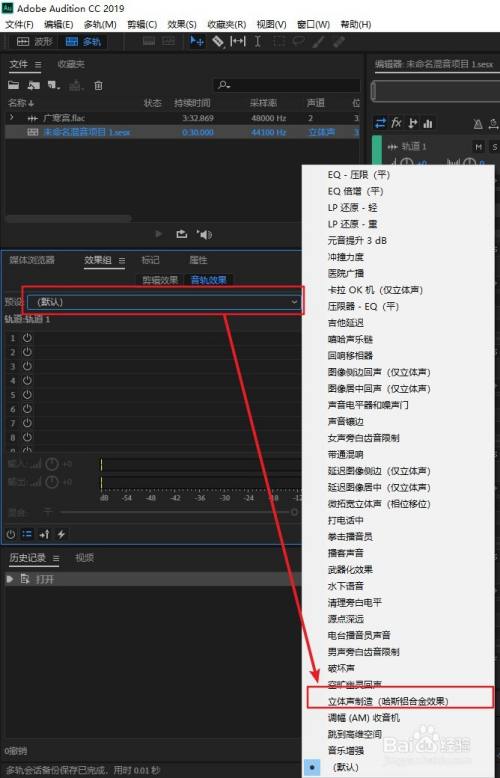Switch to Multitrack (多轨) editor view
This screenshot has height=778, width=500.
pyautogui.click(x=83, y=42)
